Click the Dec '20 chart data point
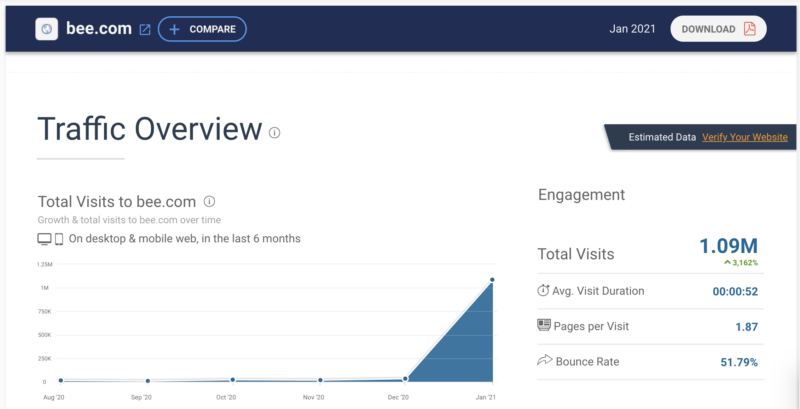The height and width of the screenshot is (409, 800). [x=405, y=379]
